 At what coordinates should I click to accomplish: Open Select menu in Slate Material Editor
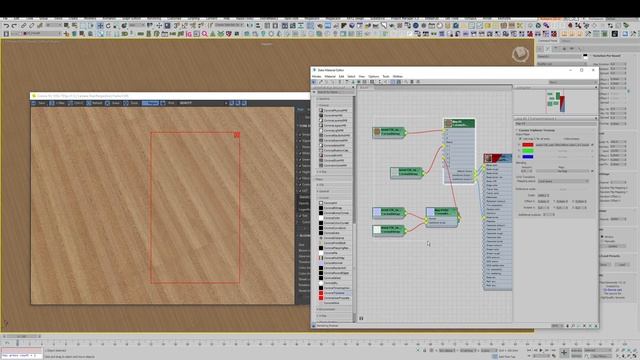[351, 76]
